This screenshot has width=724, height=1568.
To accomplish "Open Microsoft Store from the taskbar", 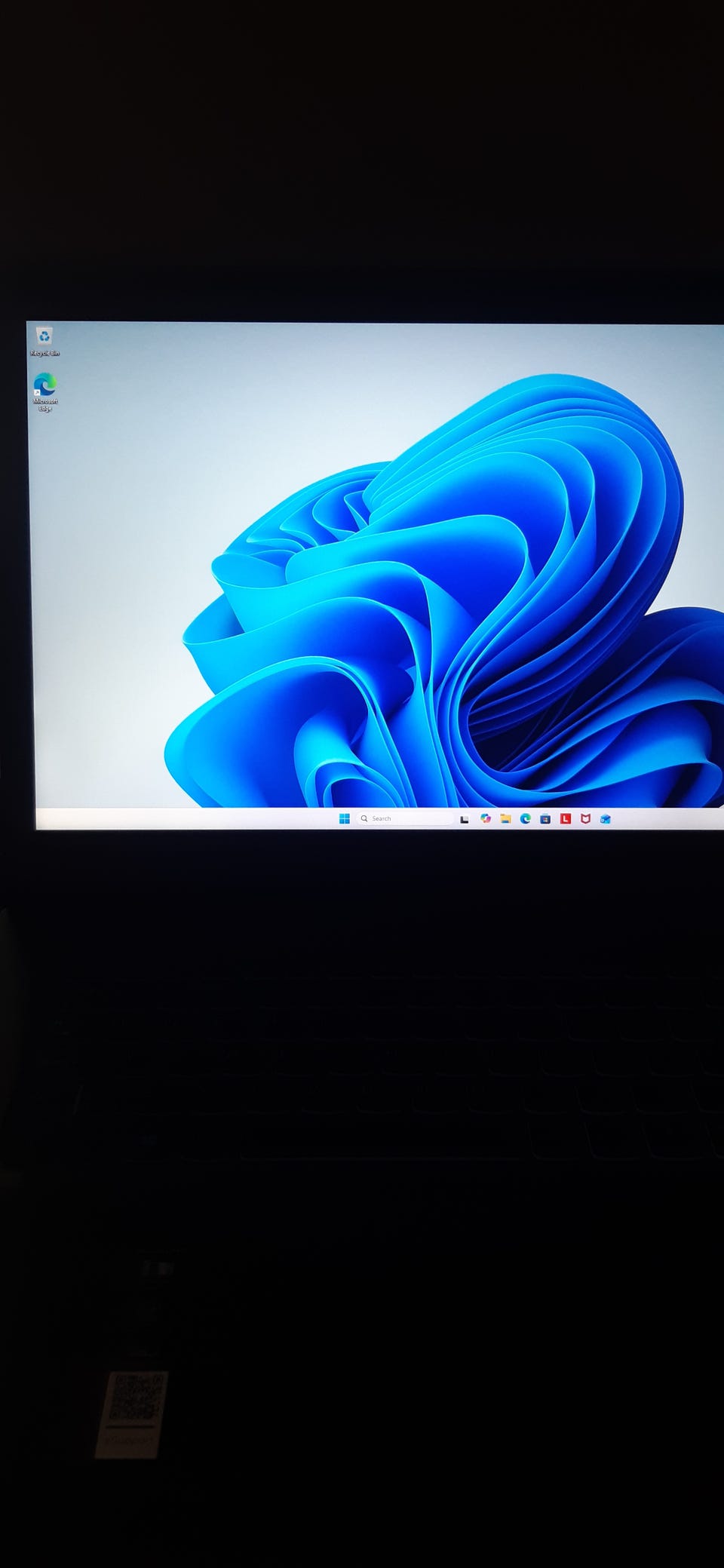I will 545,818.
